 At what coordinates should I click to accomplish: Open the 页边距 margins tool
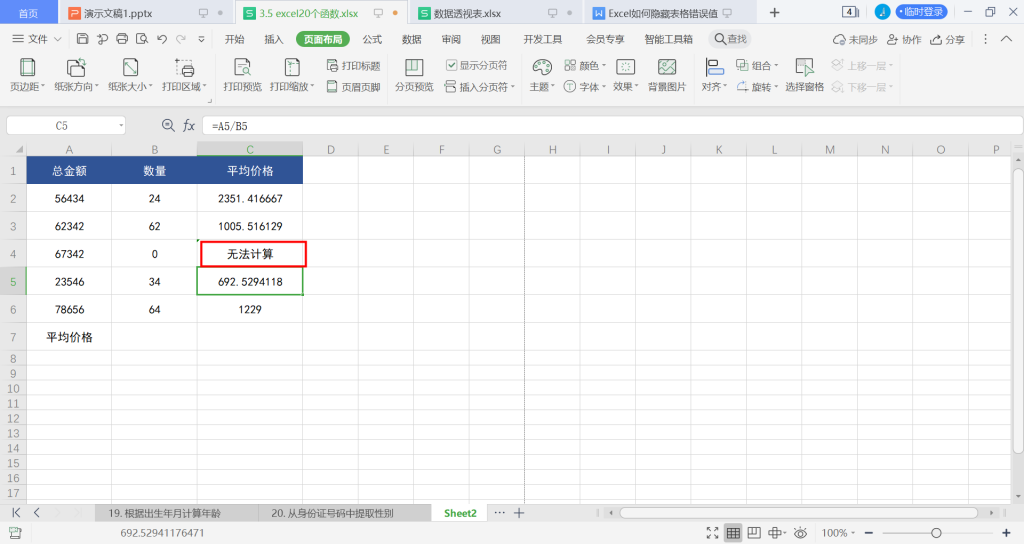pos(27,75)
